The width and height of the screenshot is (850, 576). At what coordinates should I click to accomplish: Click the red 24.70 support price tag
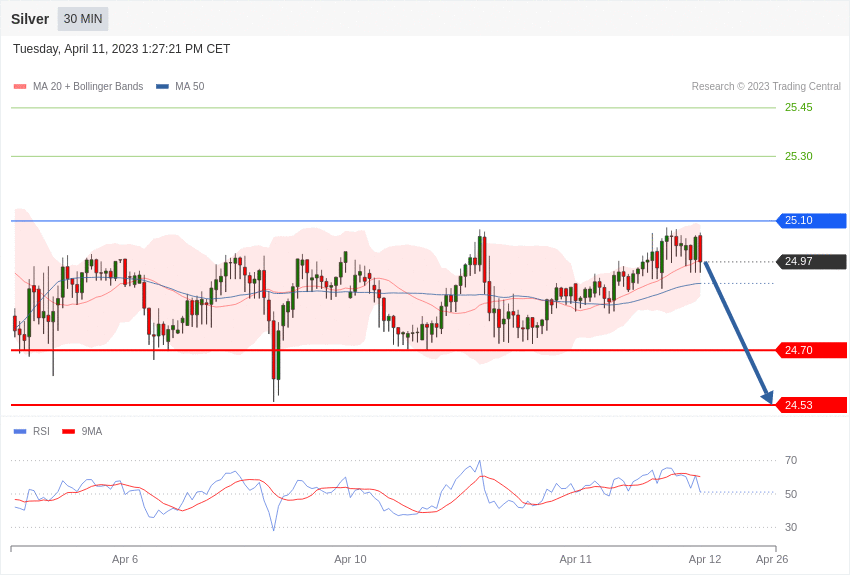[812, 350]
